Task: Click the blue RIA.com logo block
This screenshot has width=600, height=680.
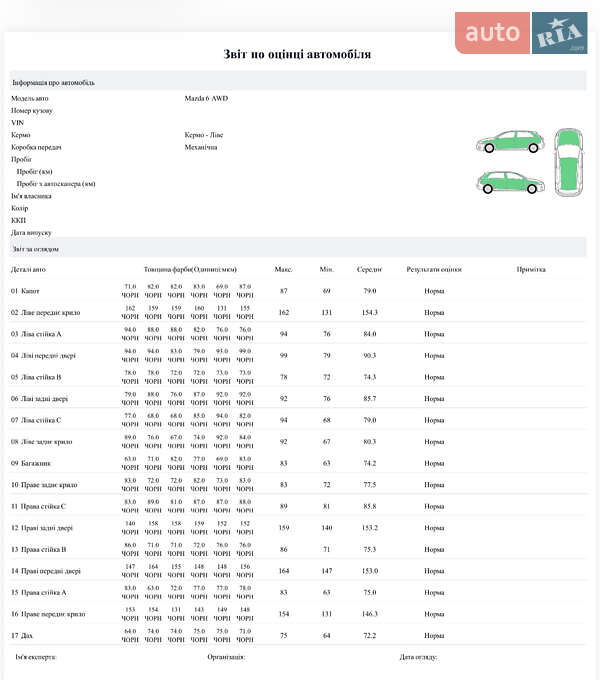Action: 559,33
